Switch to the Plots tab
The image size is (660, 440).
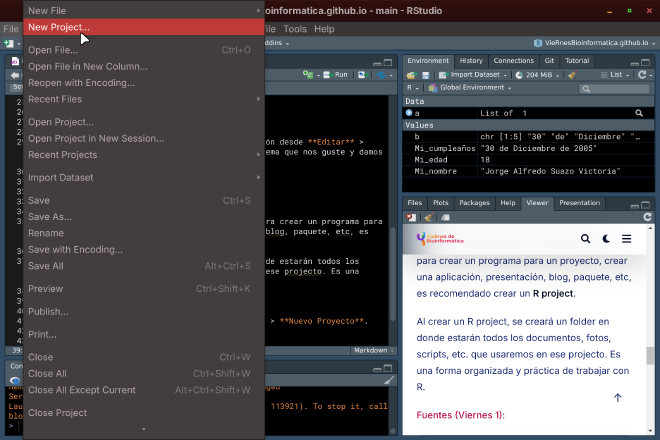(441, 203)
